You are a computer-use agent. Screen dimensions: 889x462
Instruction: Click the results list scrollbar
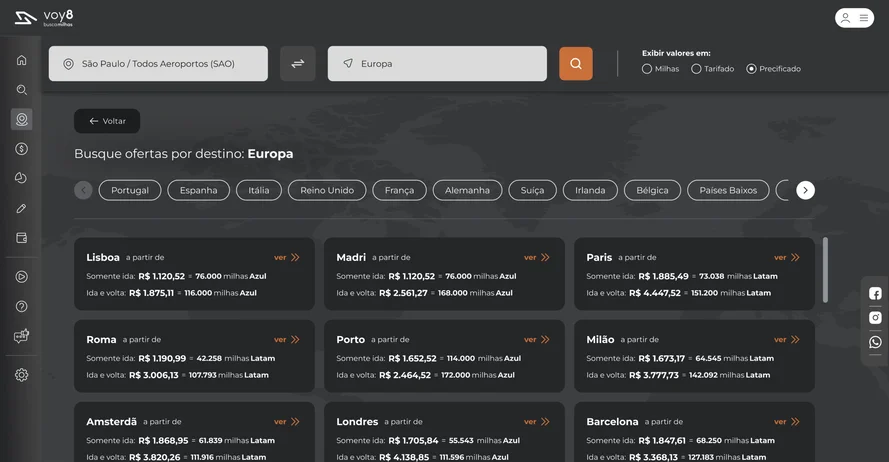pyautogui.click(x=825, y=270)
